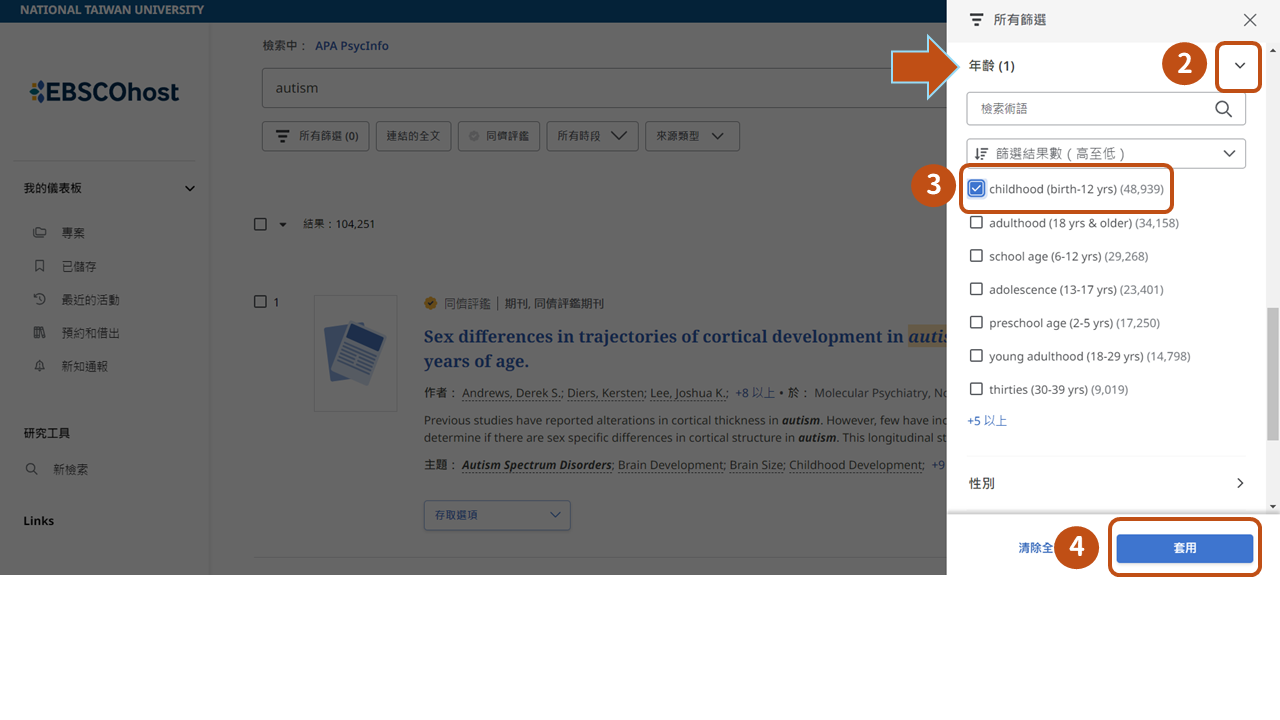Image resolution: width=1280 pixels, height=720 pixels.
Task: Uncheck childhood (birth-12 yrs) filter
Action: [x=977, y=189]
